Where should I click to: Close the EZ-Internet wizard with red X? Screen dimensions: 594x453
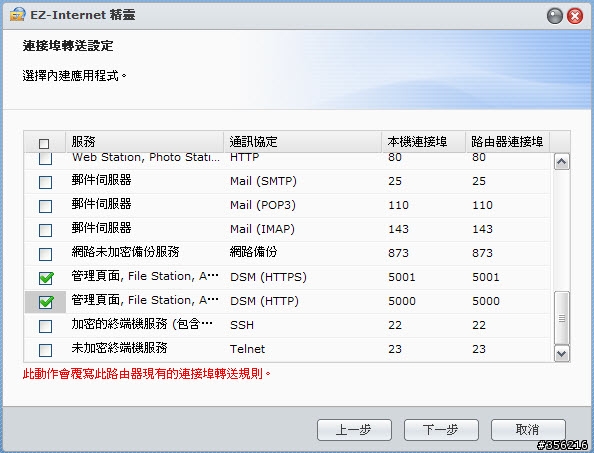click(575, 16)
